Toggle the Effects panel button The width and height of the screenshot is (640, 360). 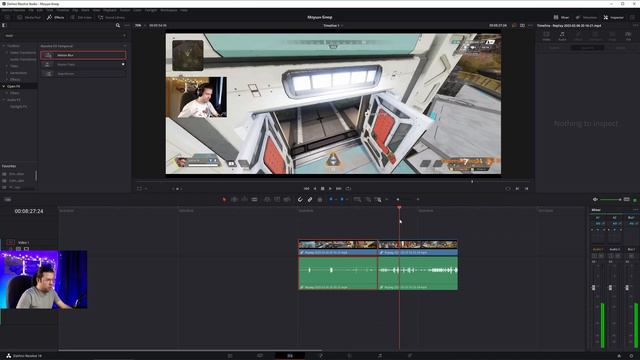click(56, 18)
